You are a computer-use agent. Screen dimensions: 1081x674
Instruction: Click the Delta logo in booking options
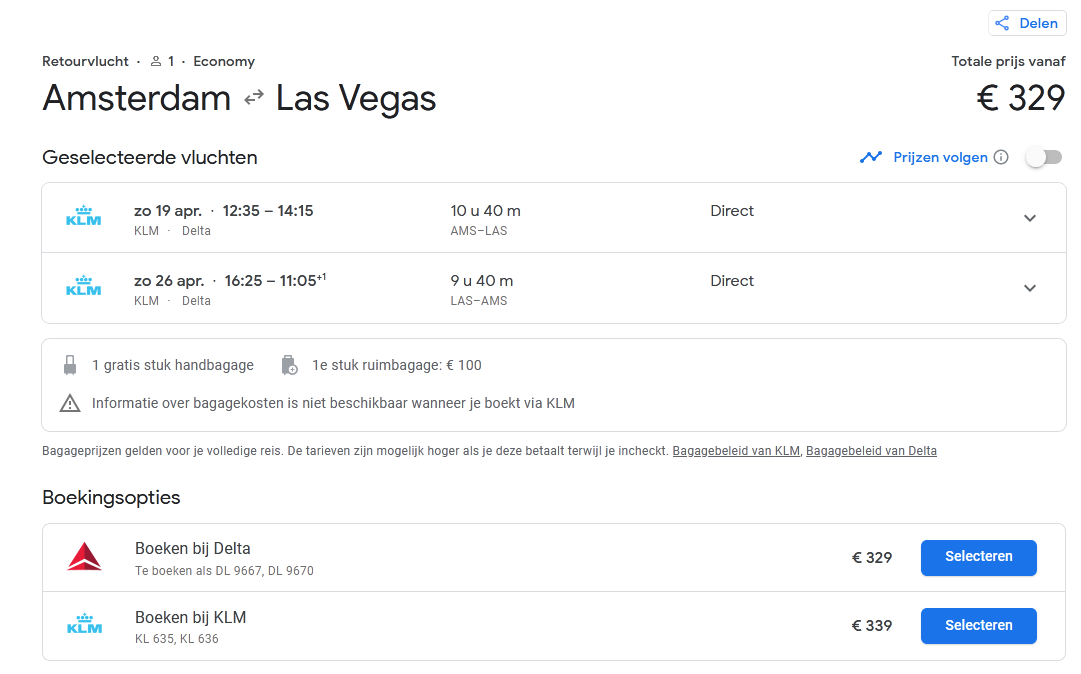[x=84, y=557]
